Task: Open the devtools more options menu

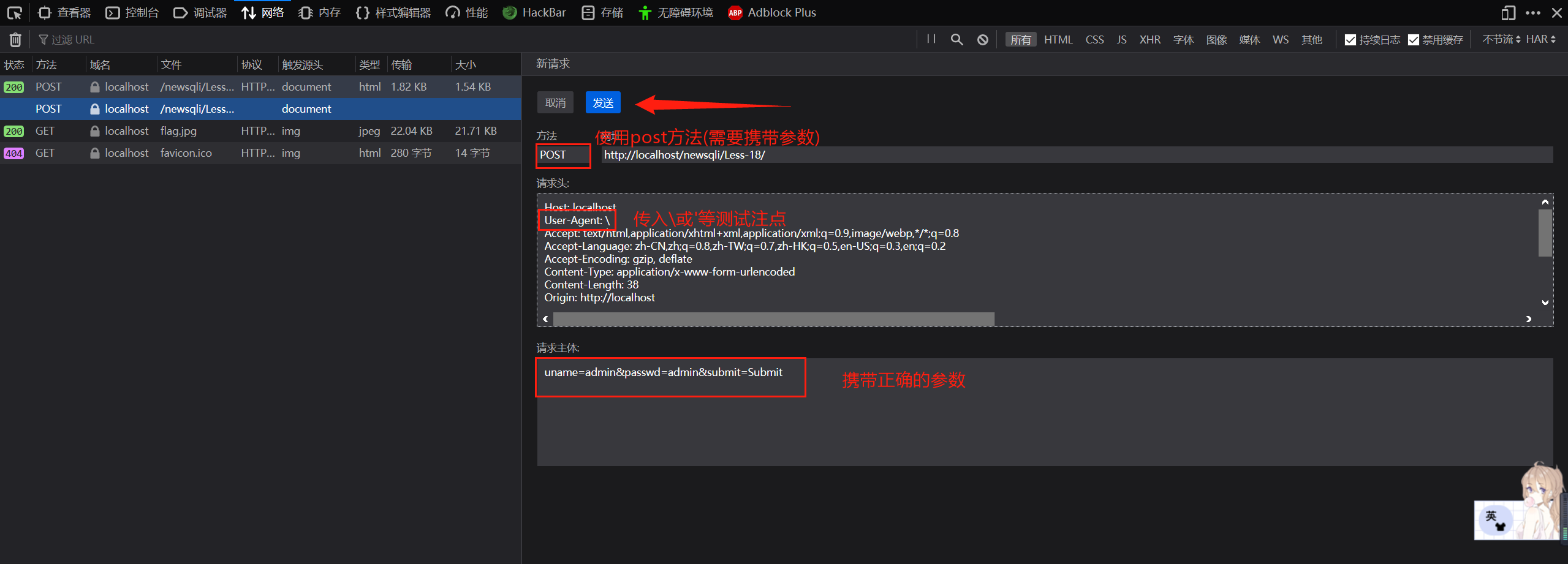Action: [x=1533, y=13]
